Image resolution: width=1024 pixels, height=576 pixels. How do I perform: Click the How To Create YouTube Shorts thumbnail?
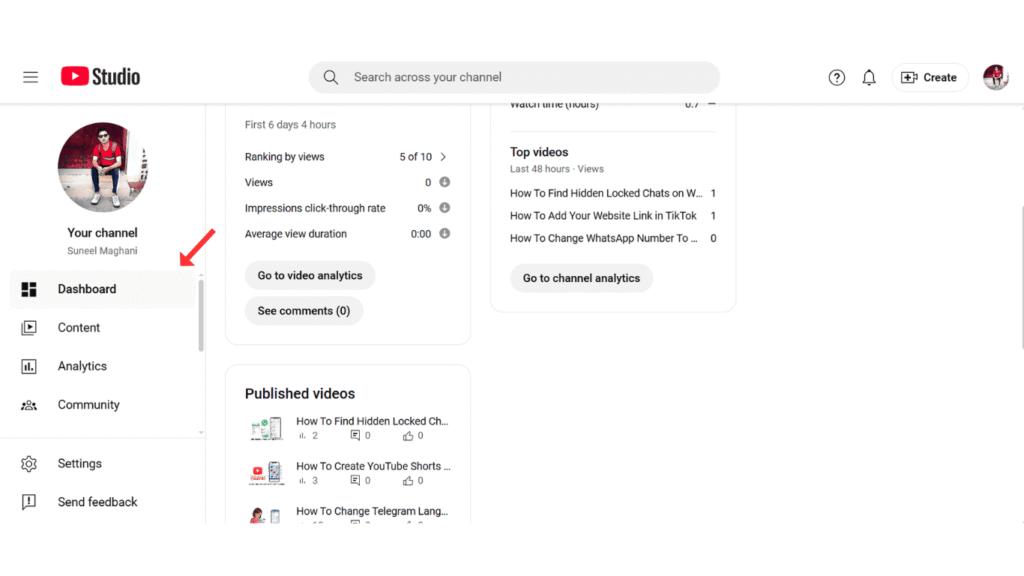266,473
